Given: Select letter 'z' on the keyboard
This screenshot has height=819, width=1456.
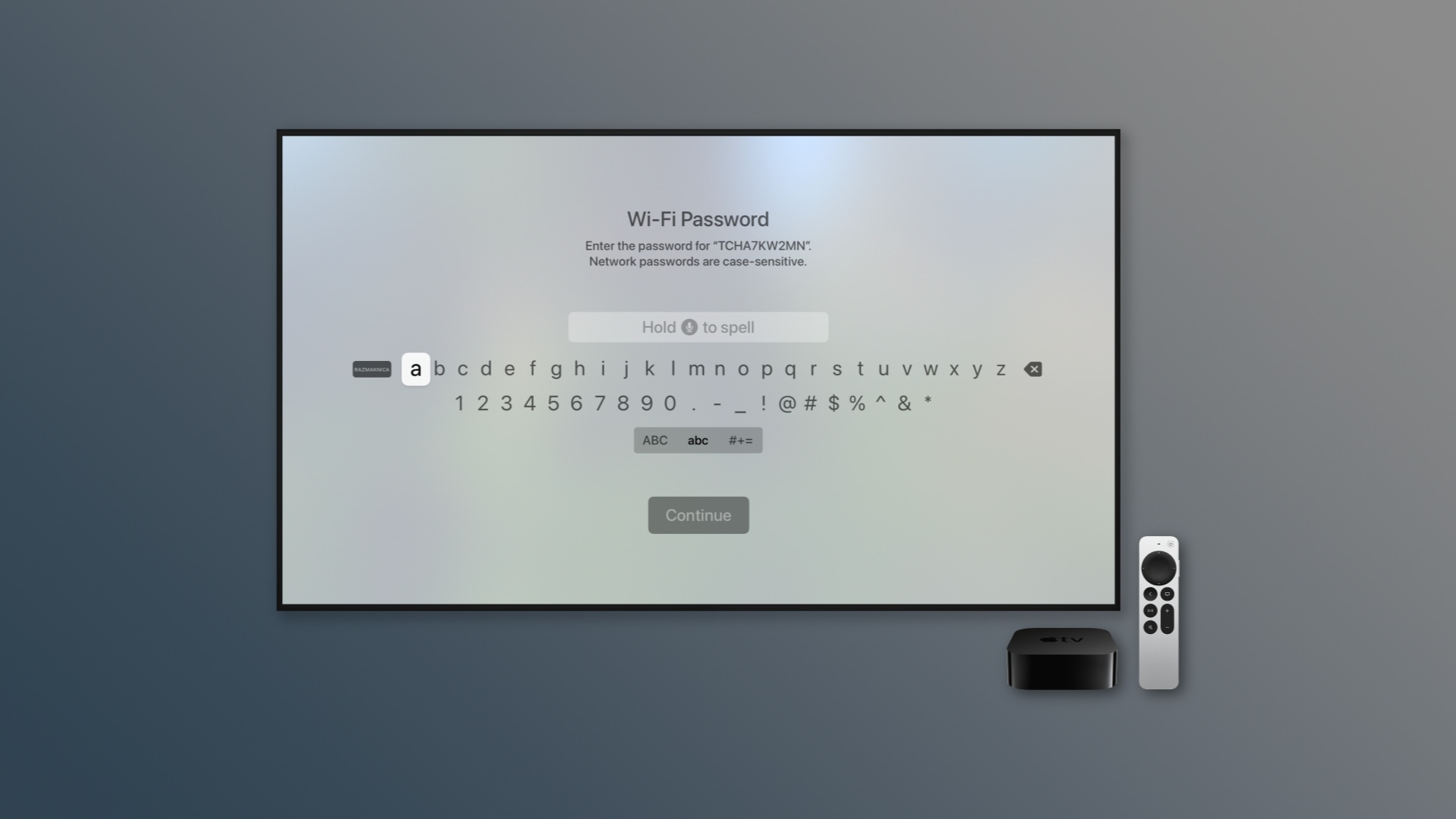Looking at the screenshot, I should click(1001, 369).
